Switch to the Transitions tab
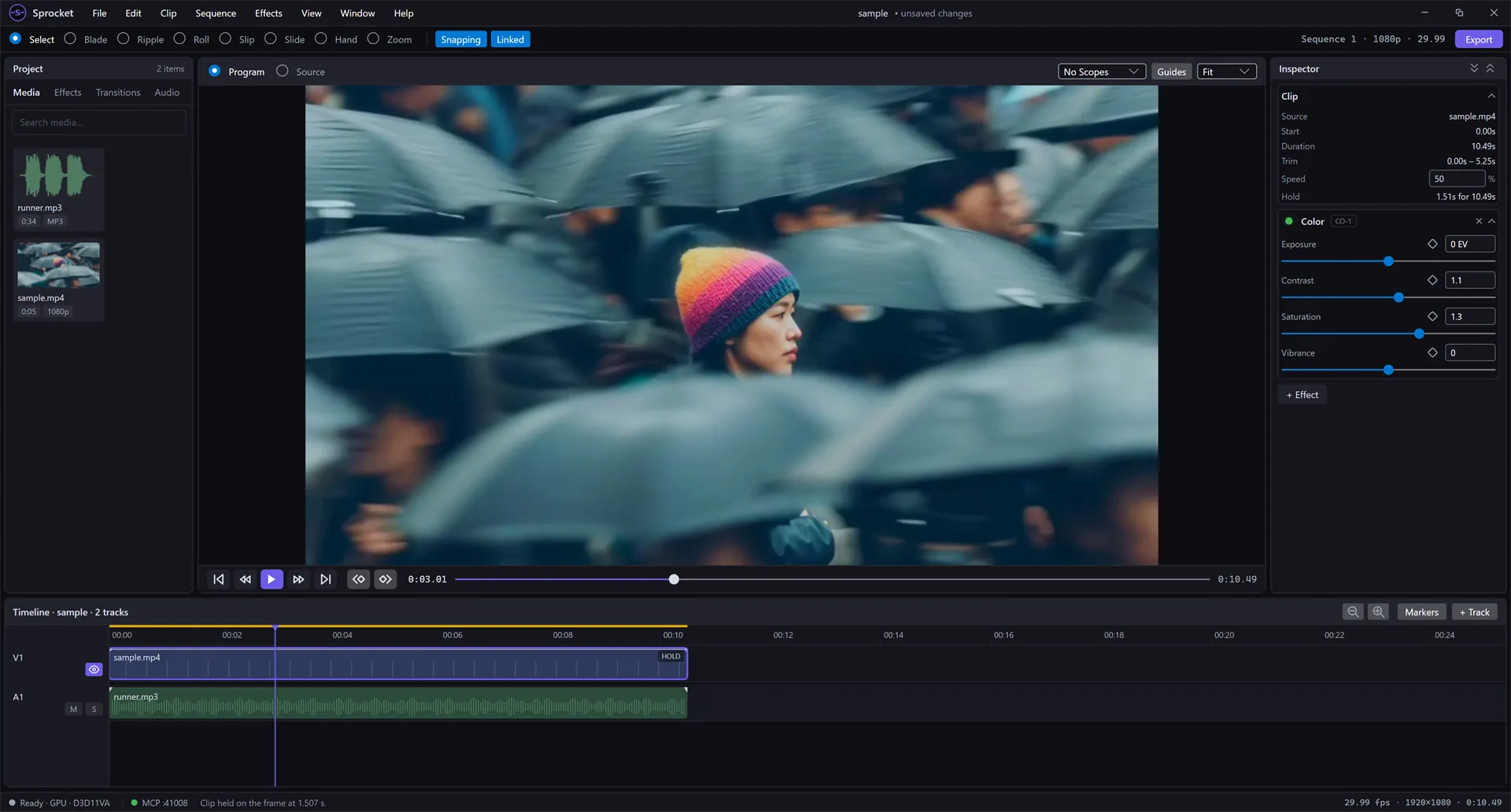The image size is (1511, 812). click(118, 92)
